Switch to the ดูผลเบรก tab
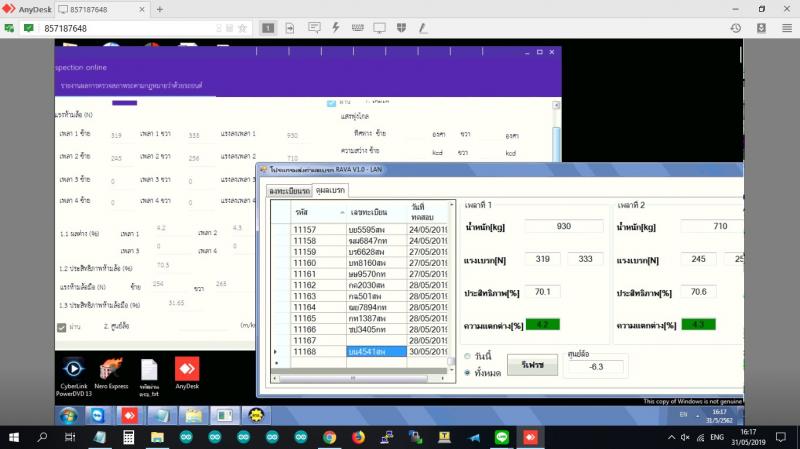The width and height of the screenshot is (800, 449). point(330,190)
